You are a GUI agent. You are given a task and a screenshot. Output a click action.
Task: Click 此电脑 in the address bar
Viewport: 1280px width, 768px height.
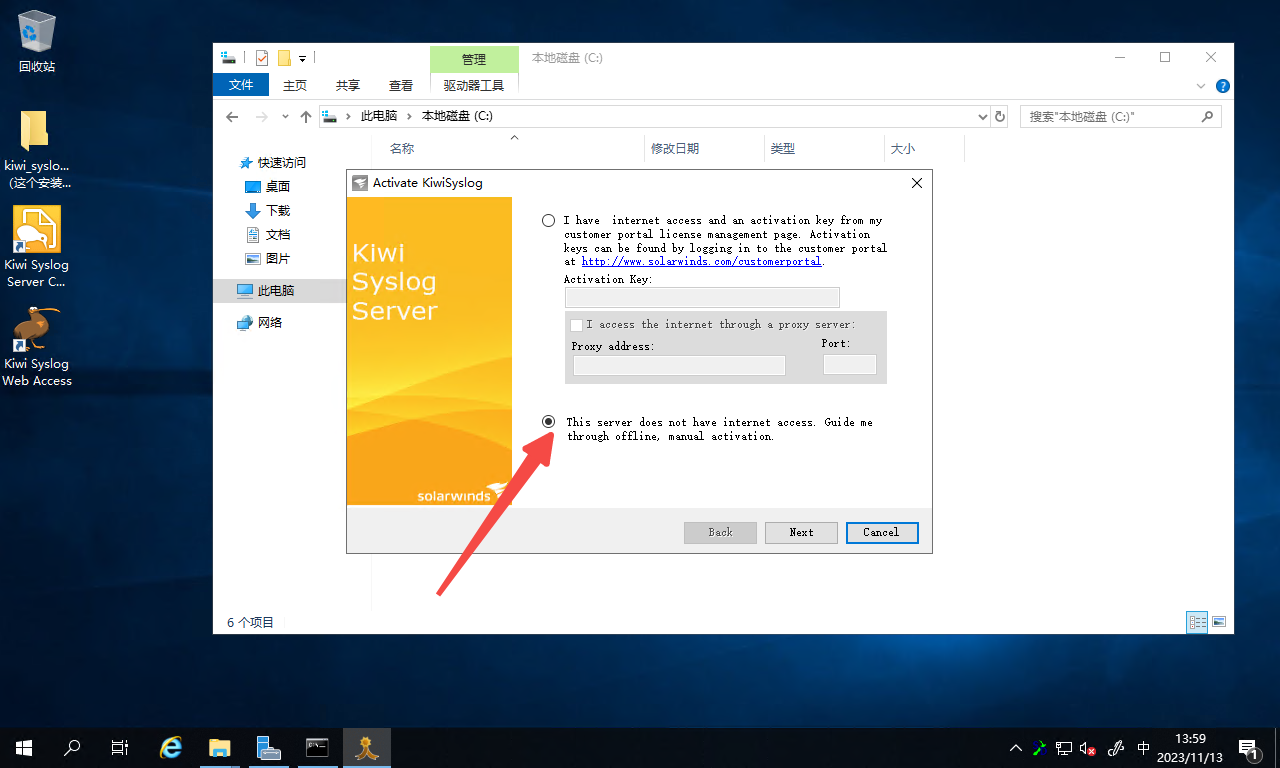tap(378, 116)
